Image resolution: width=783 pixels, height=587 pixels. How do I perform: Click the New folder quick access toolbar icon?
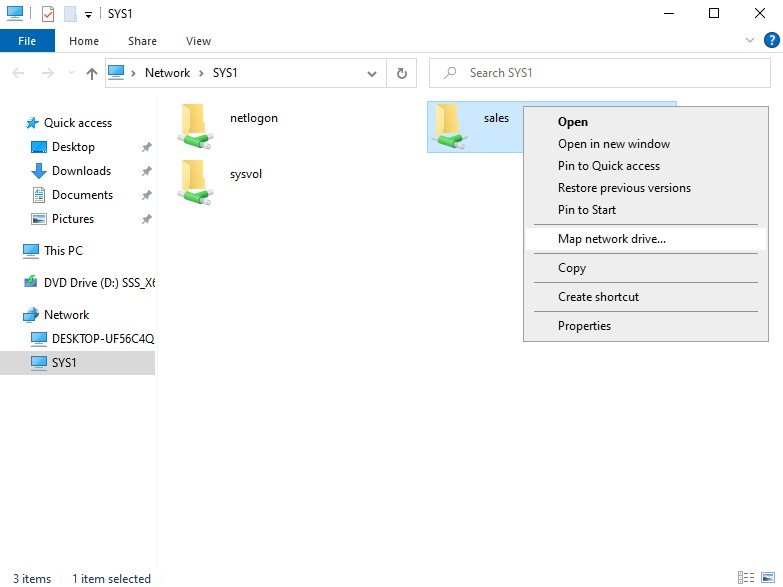pos(70,13)
